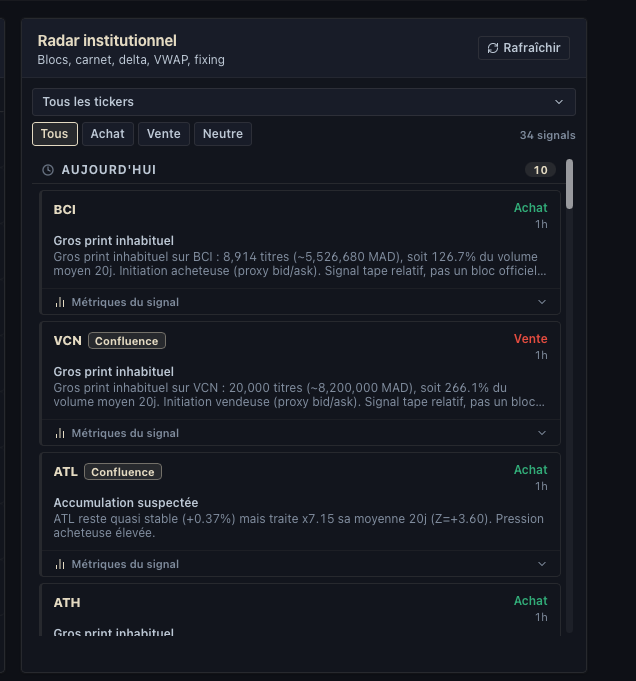Click the red Vente label on VCN card
636x681 pixels.
pos(530,339)
